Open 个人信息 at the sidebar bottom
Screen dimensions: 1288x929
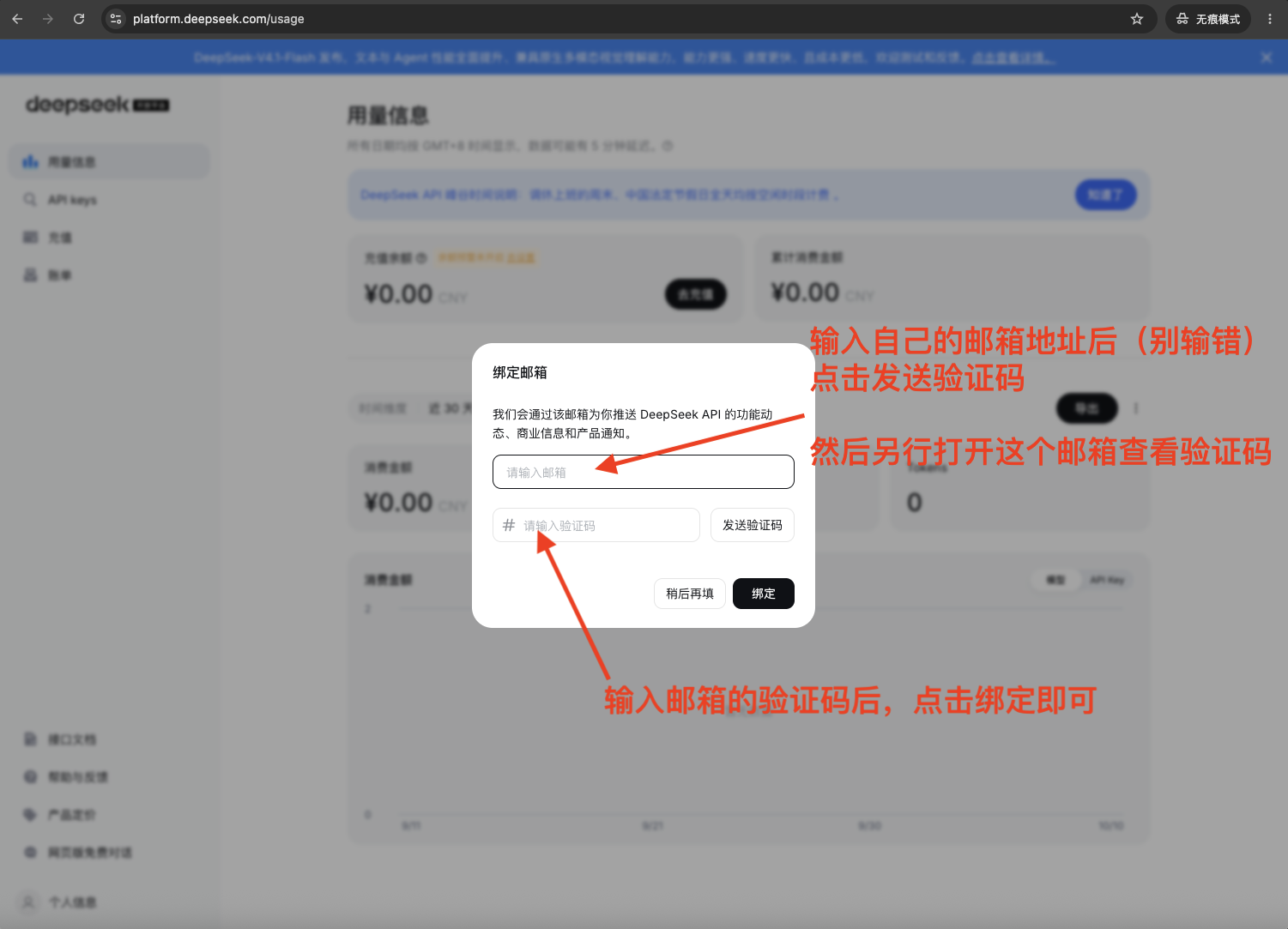109,902
